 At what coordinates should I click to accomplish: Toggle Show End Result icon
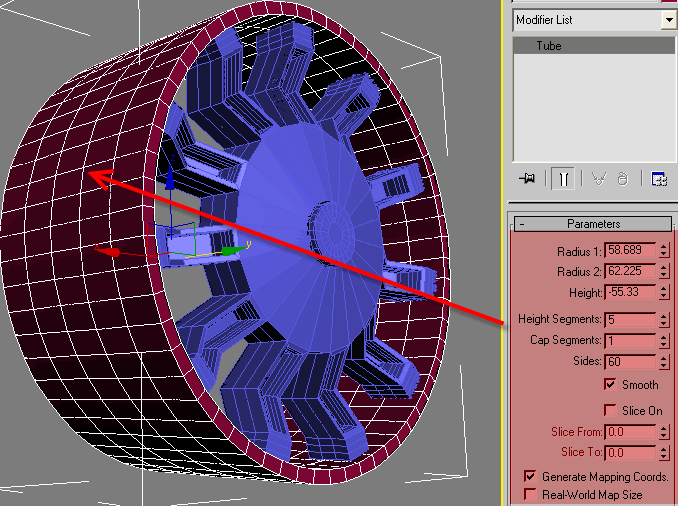[x=564, y=178]
